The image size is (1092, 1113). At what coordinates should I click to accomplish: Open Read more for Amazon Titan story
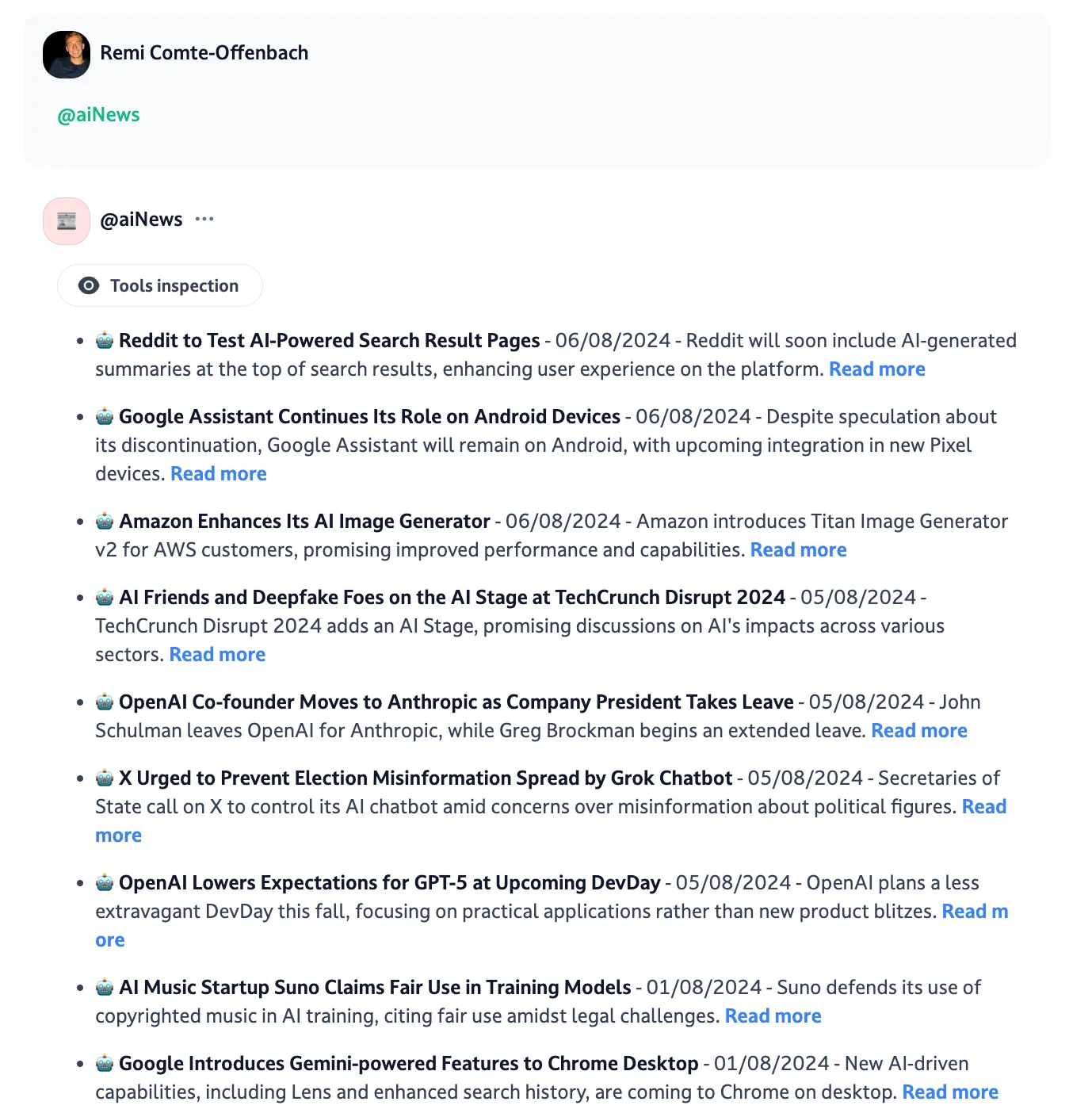[x=799, y=550]
